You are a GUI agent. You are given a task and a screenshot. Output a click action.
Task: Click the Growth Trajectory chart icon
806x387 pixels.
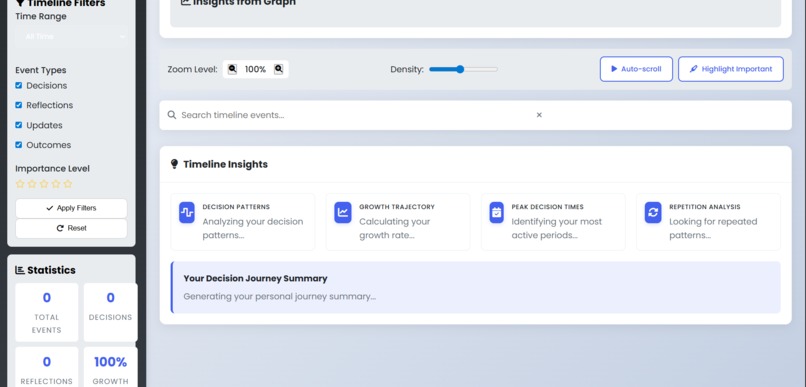click(x=343, y=212)
